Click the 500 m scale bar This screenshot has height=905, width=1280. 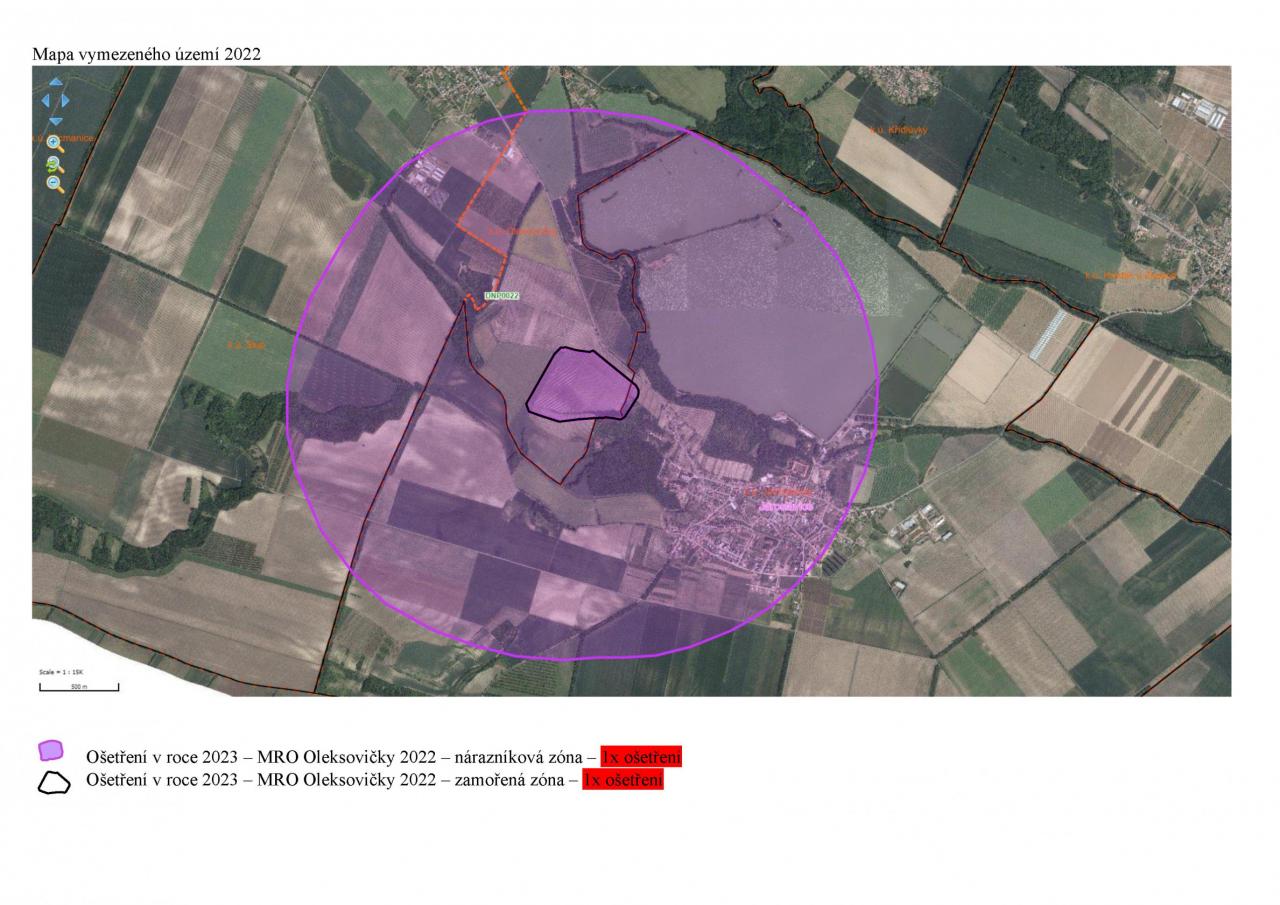pos(79,688)
